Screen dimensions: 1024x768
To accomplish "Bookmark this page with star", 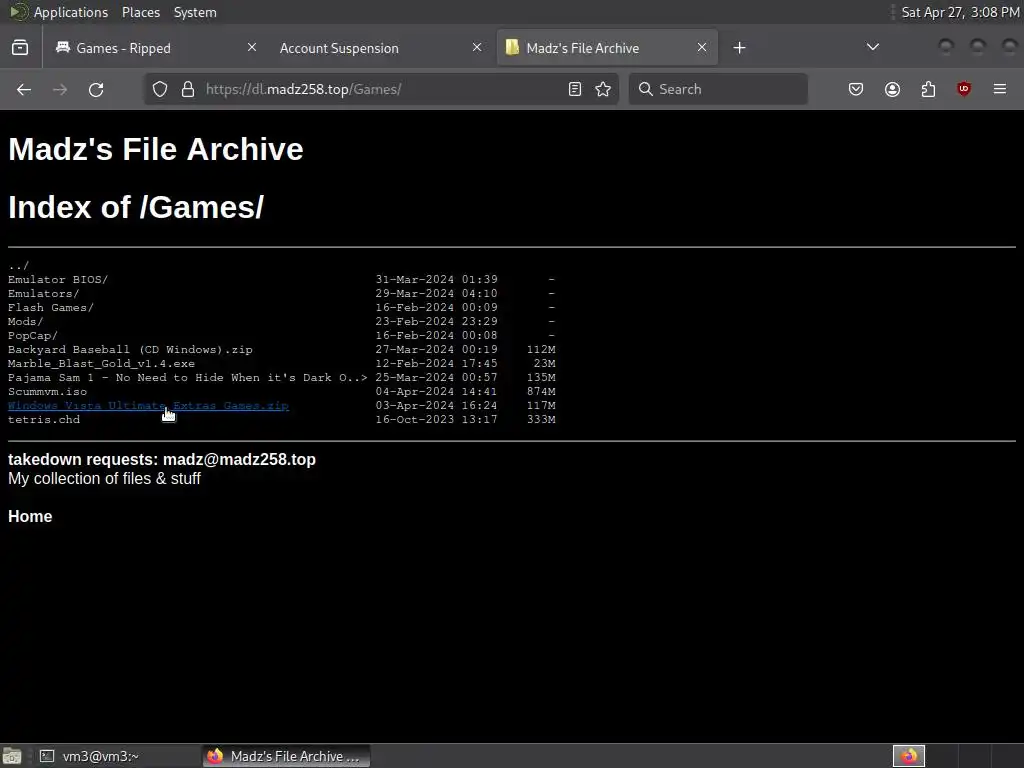I will point(603,89).
